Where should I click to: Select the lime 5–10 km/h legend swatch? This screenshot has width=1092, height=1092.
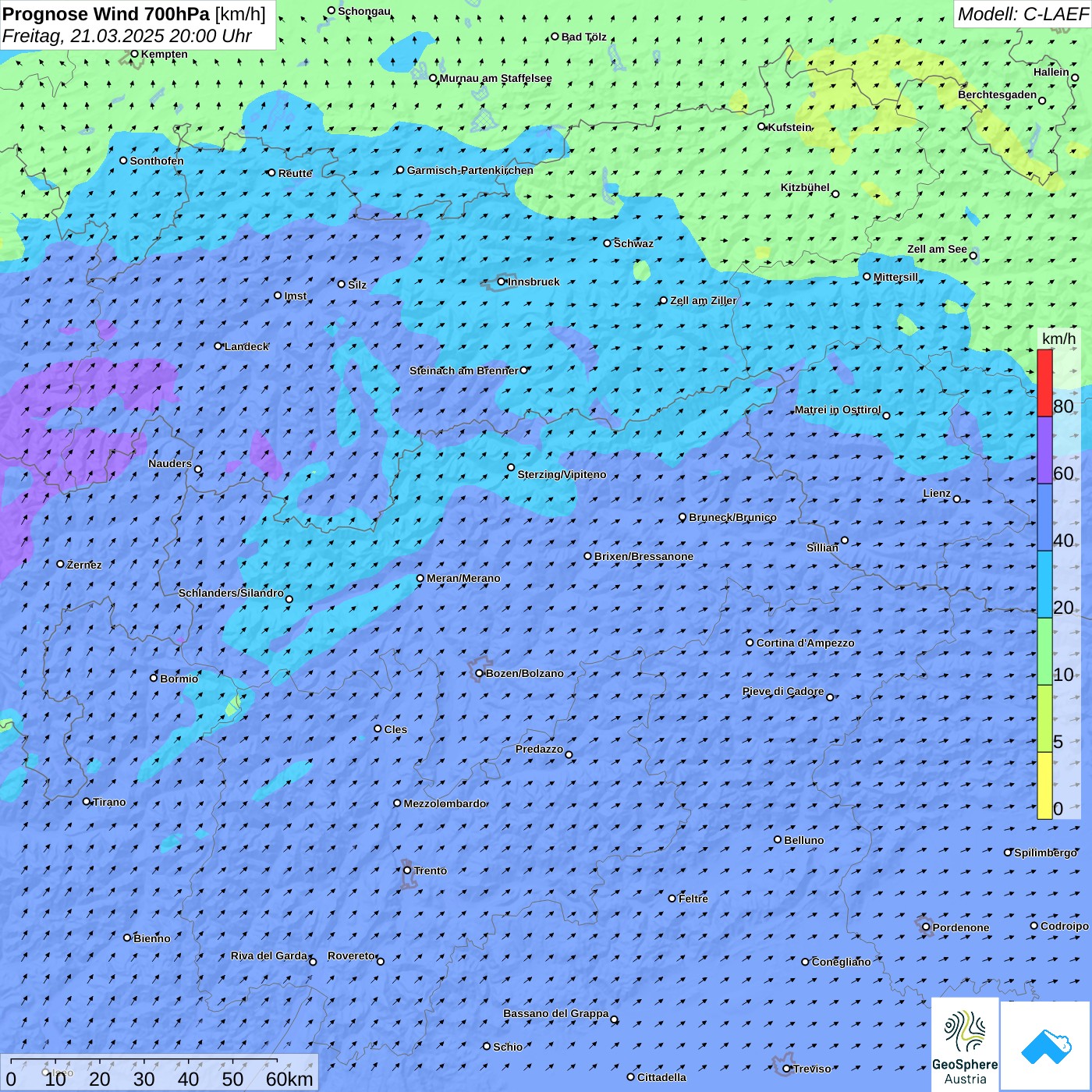click(x=1044, y=718)
